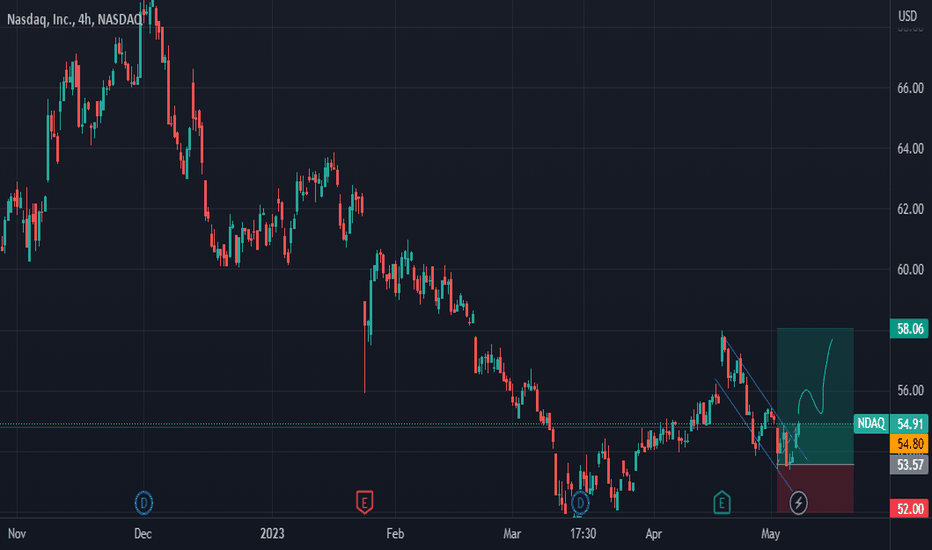Click the red stop-loss zone of long position
This screenshot has width=932, height=550.
pyautogui.click(x=815, y=488)
